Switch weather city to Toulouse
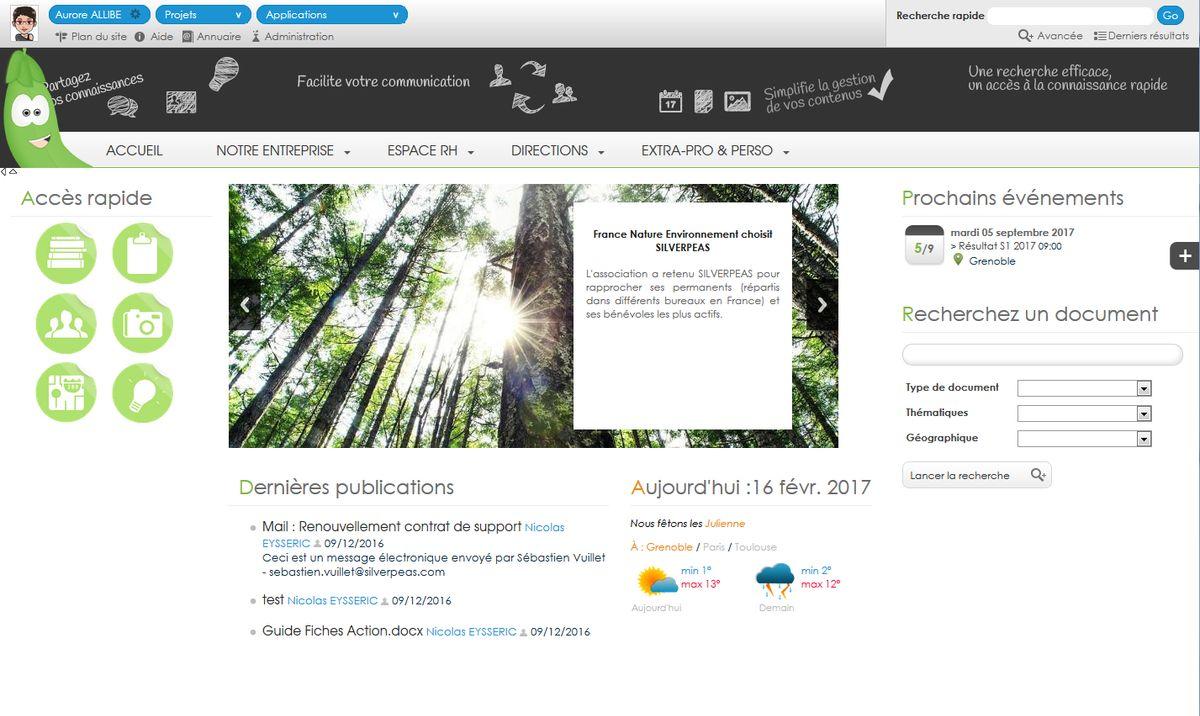The height and width of the screenshot is (716, 1200). (755, 547)
